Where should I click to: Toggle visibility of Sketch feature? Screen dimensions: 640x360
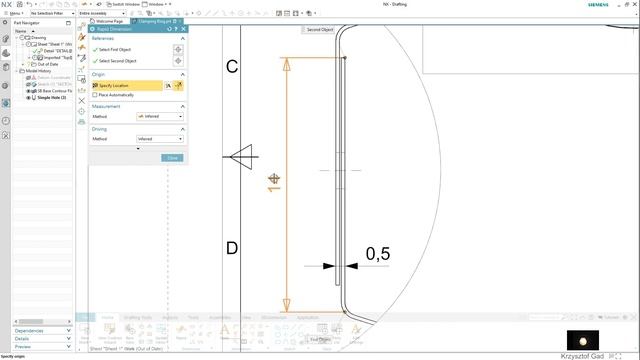(x=28, y=84)
